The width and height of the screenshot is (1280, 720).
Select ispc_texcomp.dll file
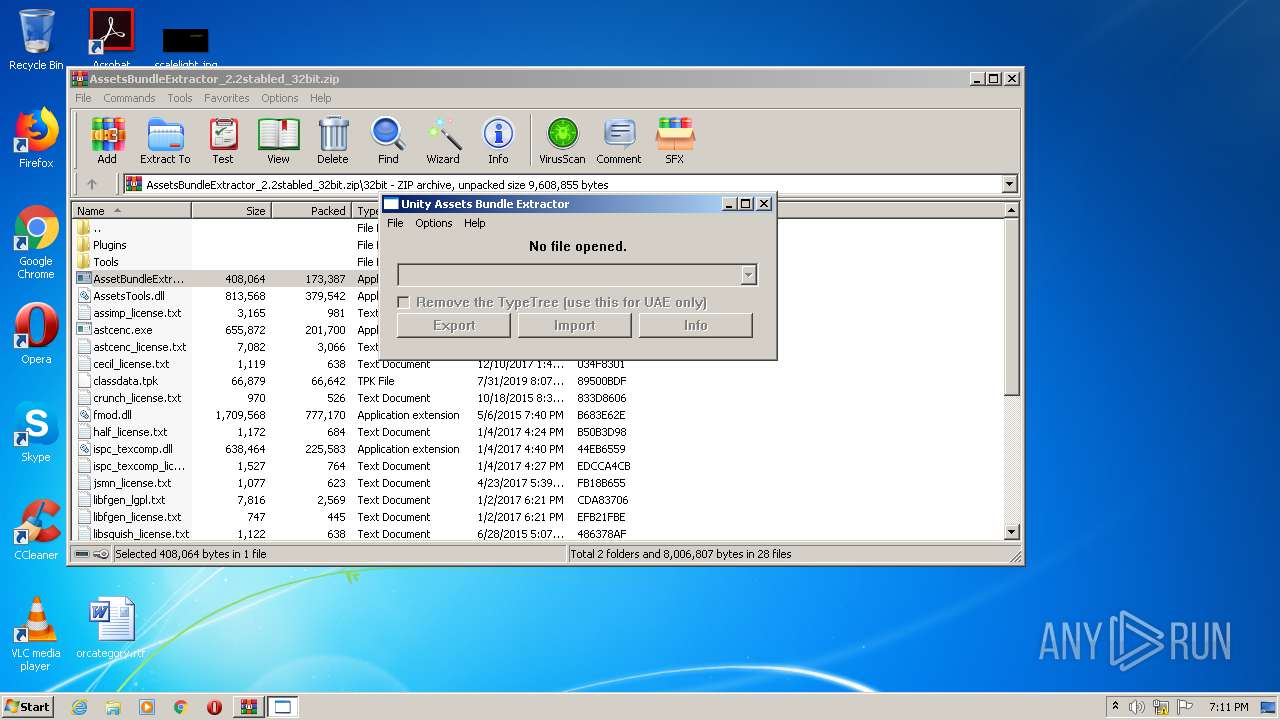[133, 449]
